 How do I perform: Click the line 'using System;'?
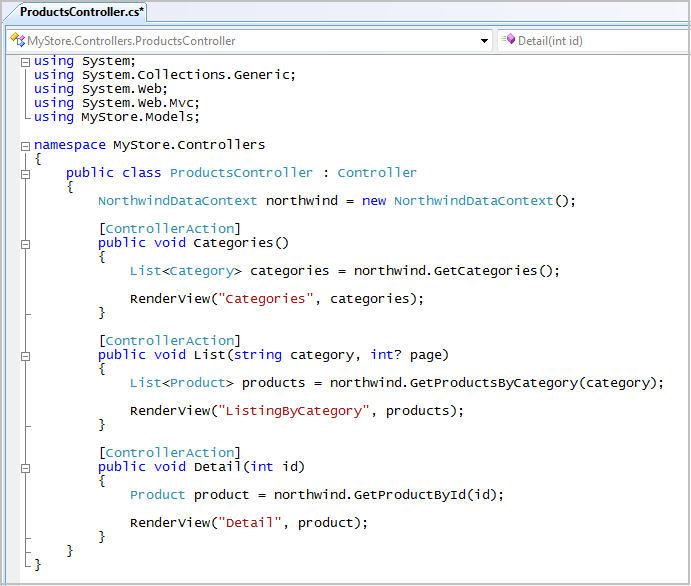[85, 61]
